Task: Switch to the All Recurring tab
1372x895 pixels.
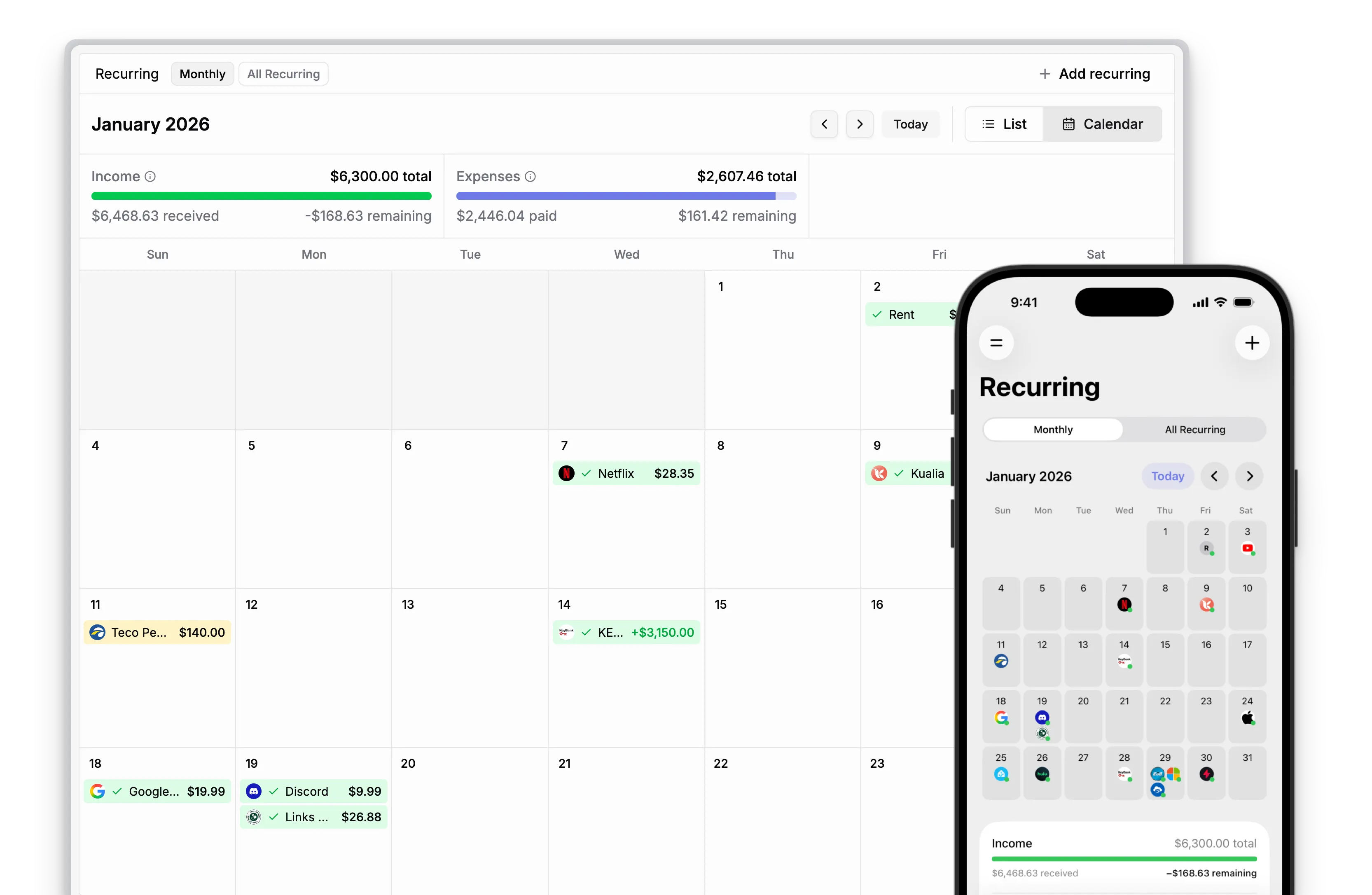Action: coord(283,74)
